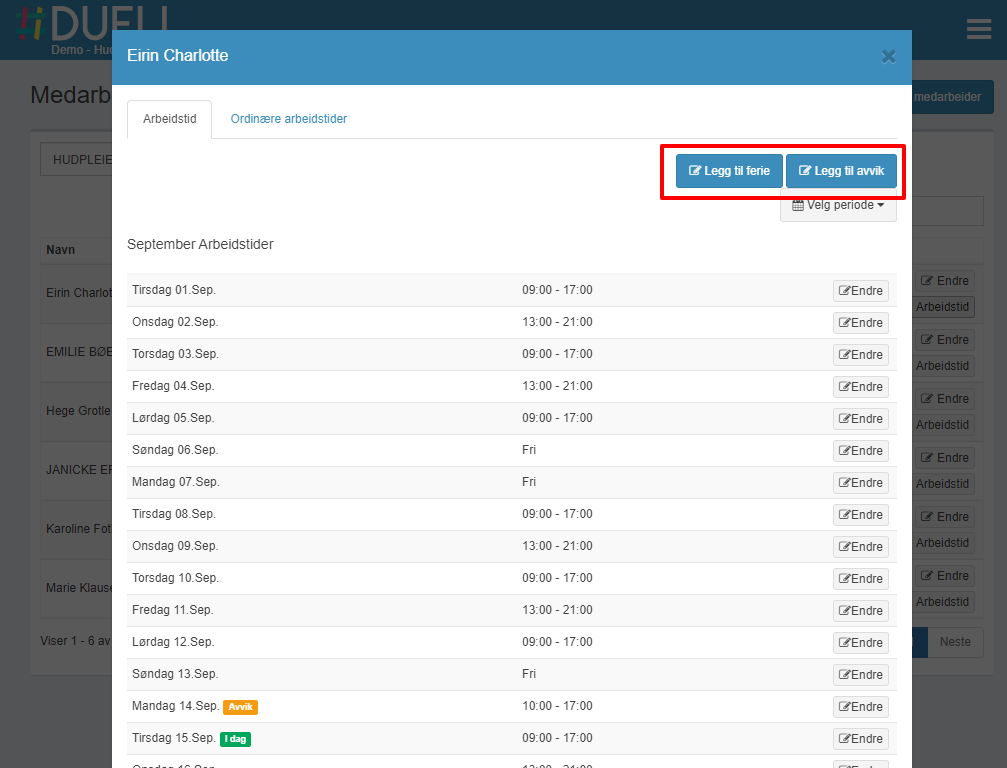Image resolution: width=1007 pixels, height=768 pixels.
Task: Click background Arbeidstid button in topmost row
Action: point(942,307)
